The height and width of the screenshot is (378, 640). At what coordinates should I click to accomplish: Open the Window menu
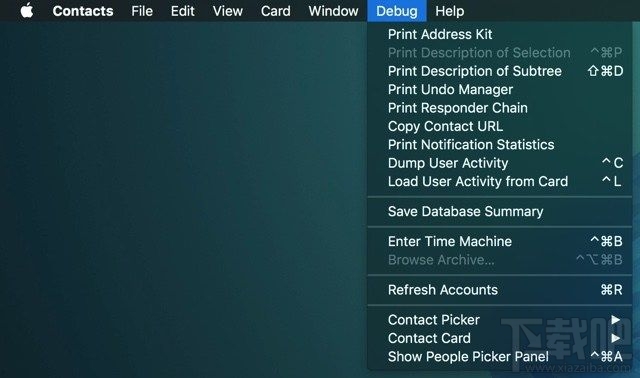coord(333,11)
